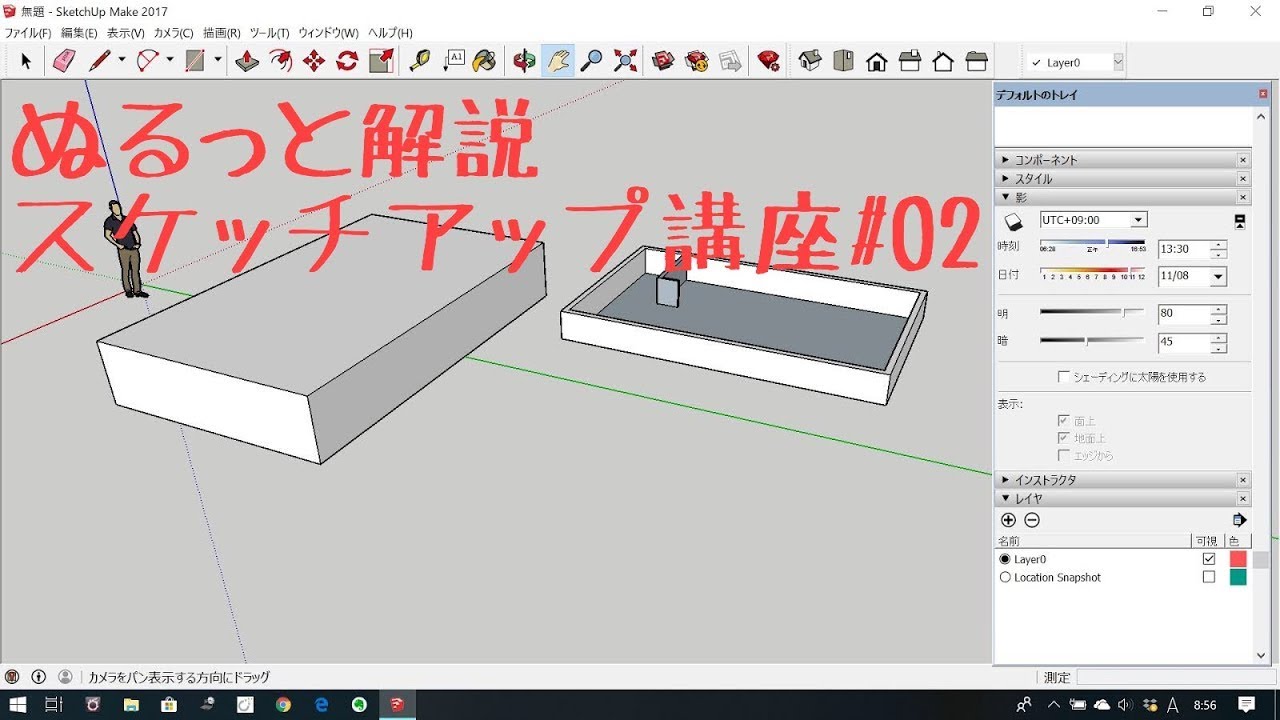The width and height of the screenshot is (1280, 720).
Task: Show the Location Snapshot layer
Action: coord(1209,577)
